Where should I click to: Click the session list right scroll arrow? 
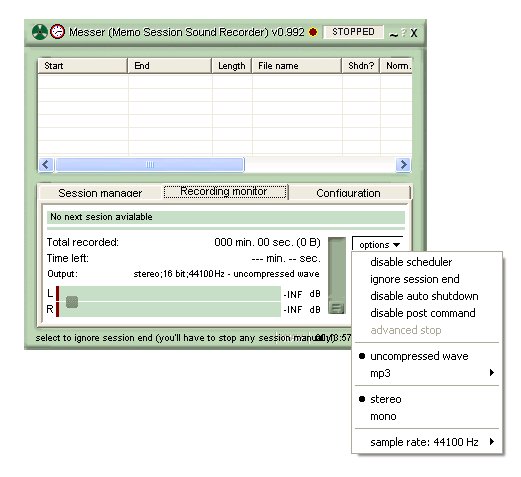pos(403,165)
